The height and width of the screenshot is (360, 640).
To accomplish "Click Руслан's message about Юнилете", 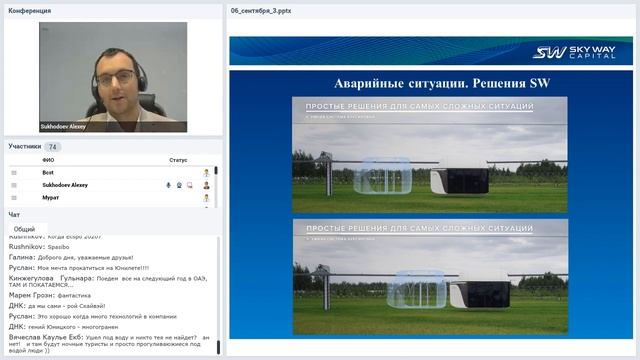I will [x=79, y=268].
